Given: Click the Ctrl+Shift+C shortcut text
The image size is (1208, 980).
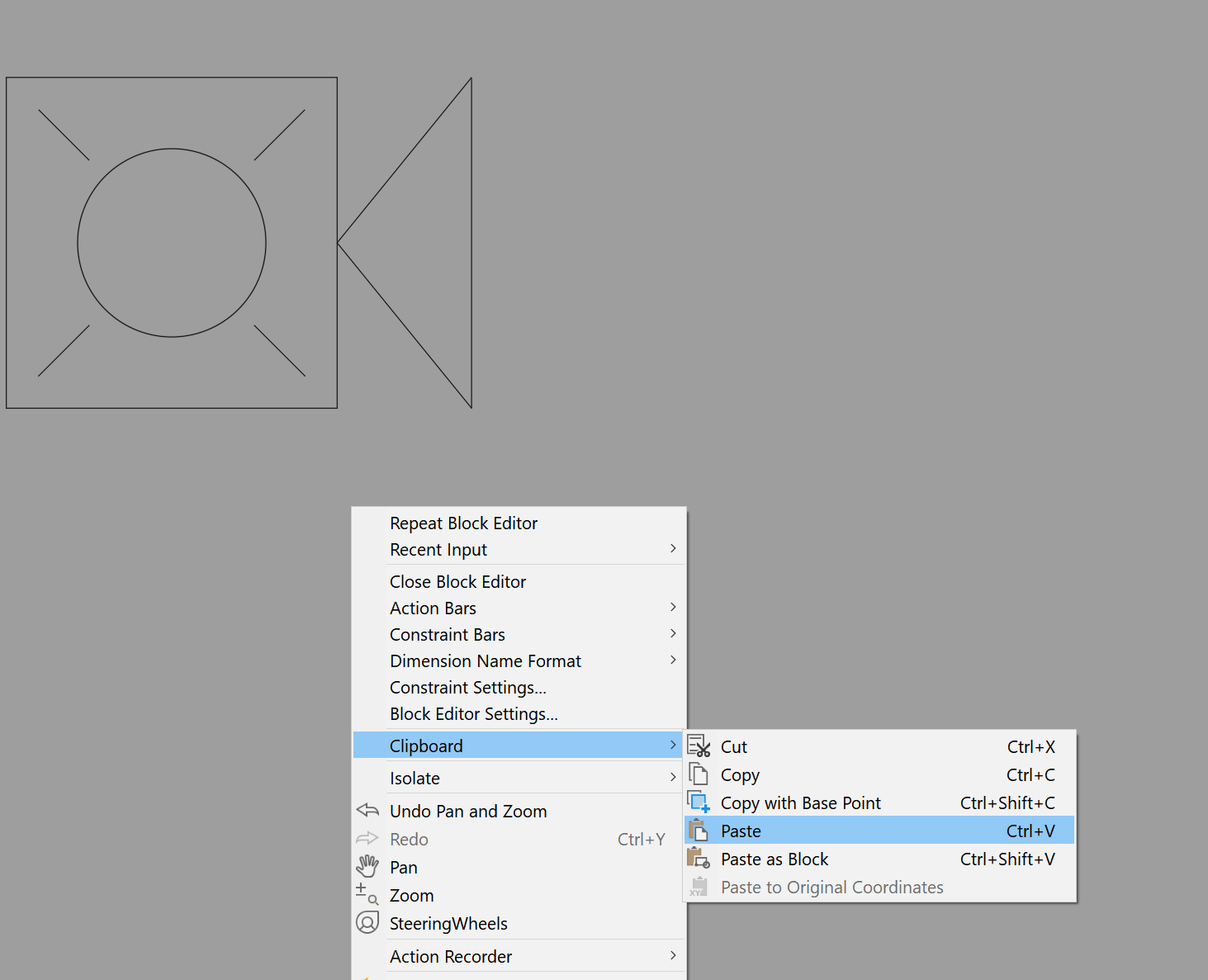Looking at the screenshot, I should (1007, 802).
